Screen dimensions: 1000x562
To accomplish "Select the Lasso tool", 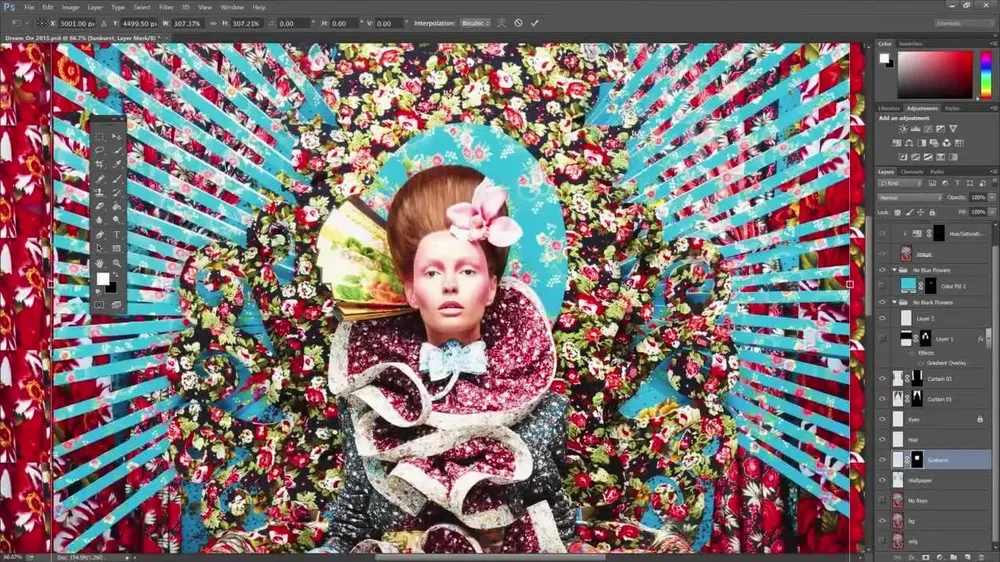I will click(99, 150).
